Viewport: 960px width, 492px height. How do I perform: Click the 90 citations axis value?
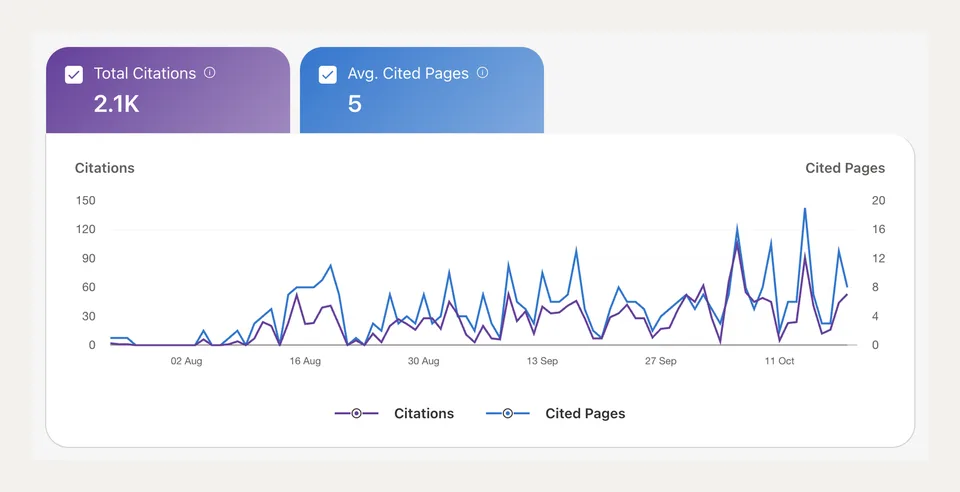click(x=89, y=258)
